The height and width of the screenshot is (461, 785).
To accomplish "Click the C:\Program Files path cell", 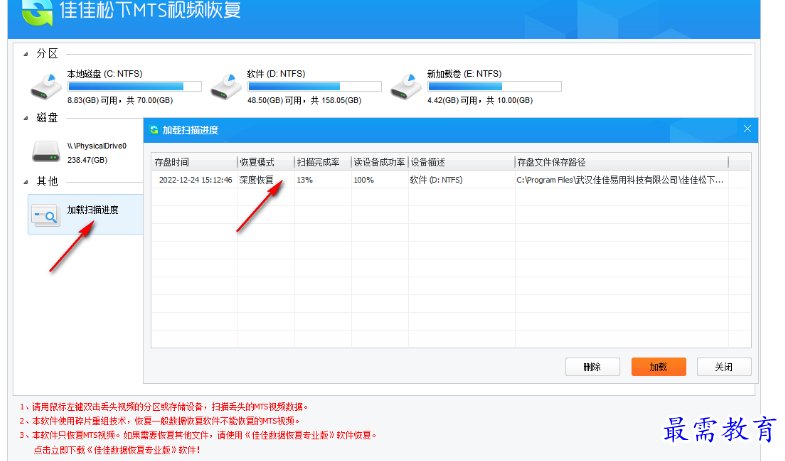I will click(620, 180).
